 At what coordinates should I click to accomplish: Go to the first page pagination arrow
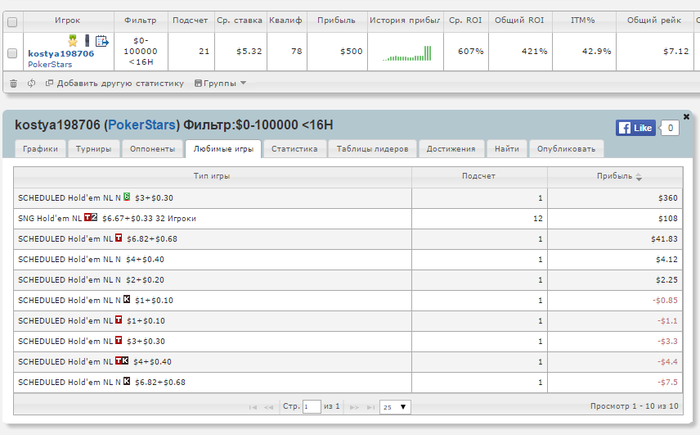[253, 407]
